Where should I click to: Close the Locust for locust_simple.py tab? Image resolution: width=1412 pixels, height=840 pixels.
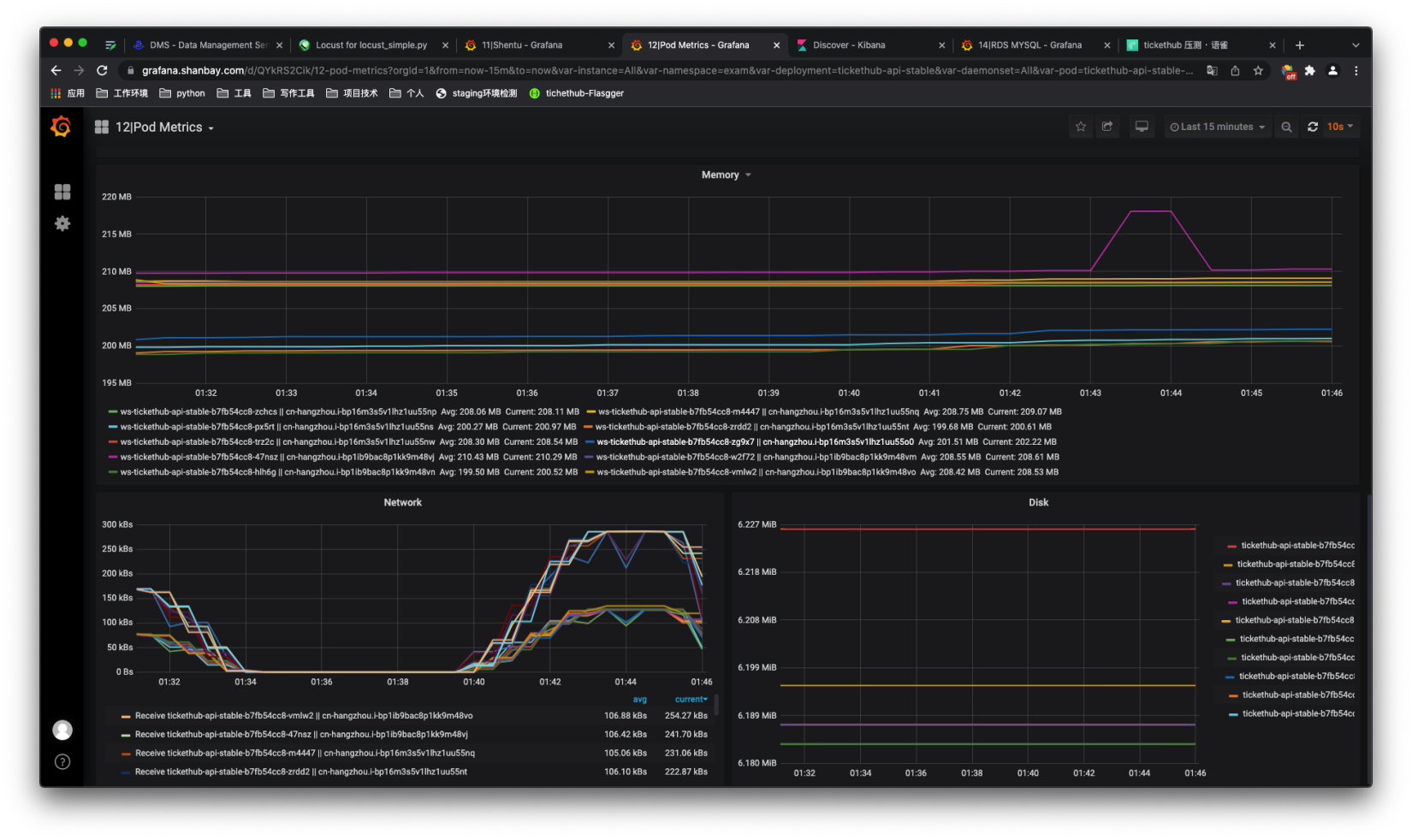coord(445,45)
